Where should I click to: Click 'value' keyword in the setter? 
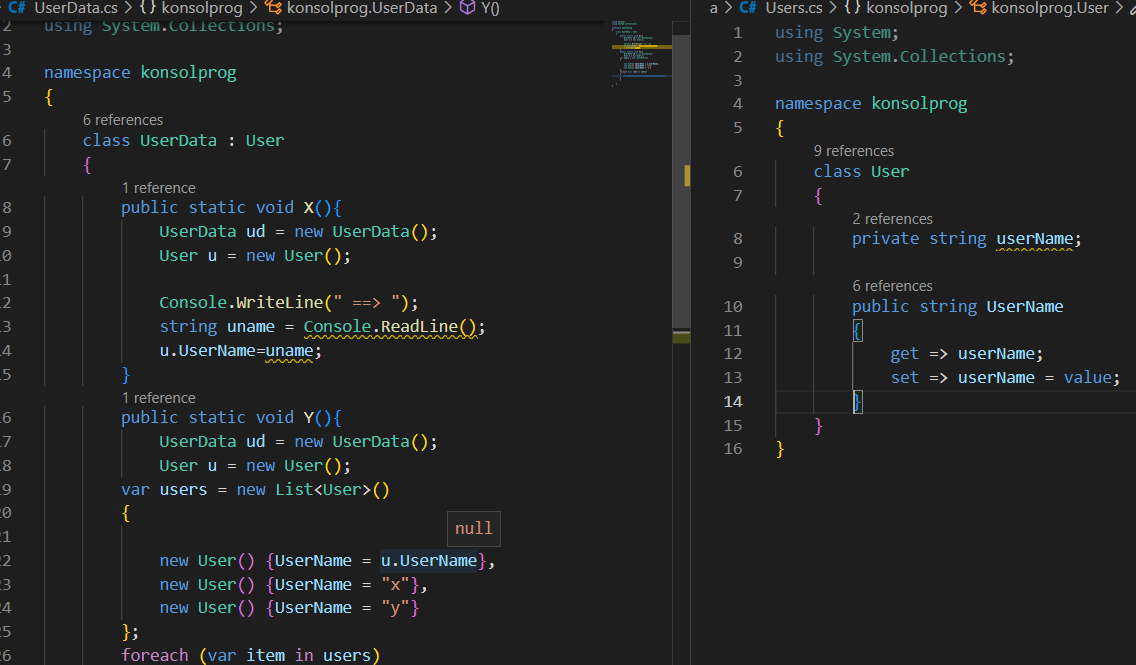coord(1087,377)
